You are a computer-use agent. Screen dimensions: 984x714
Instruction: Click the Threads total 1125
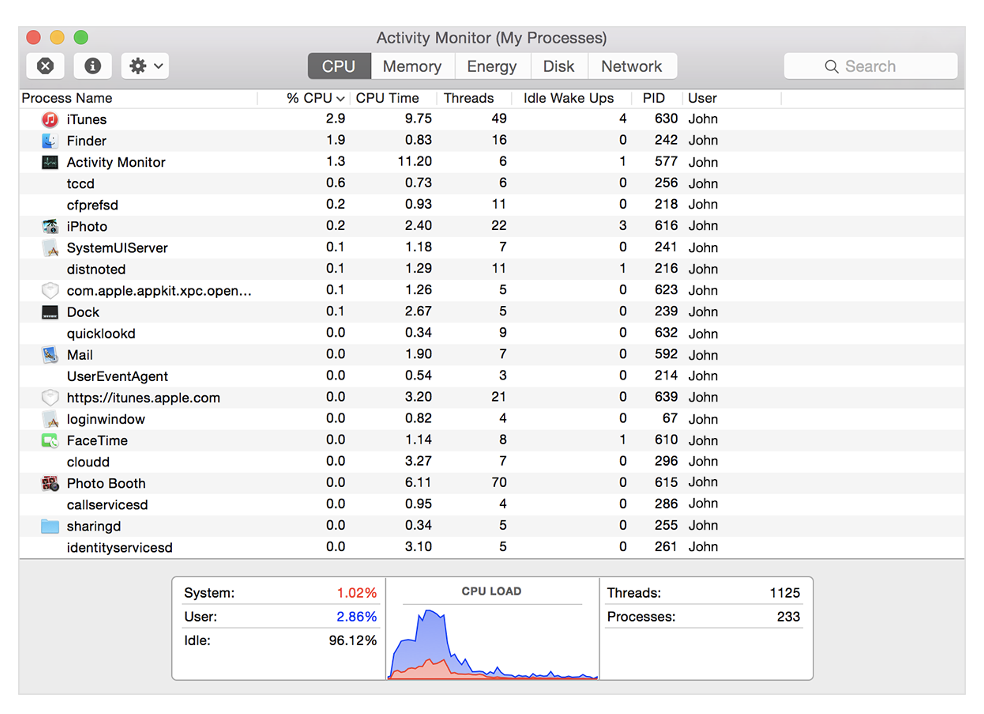(x=785, y=593)
